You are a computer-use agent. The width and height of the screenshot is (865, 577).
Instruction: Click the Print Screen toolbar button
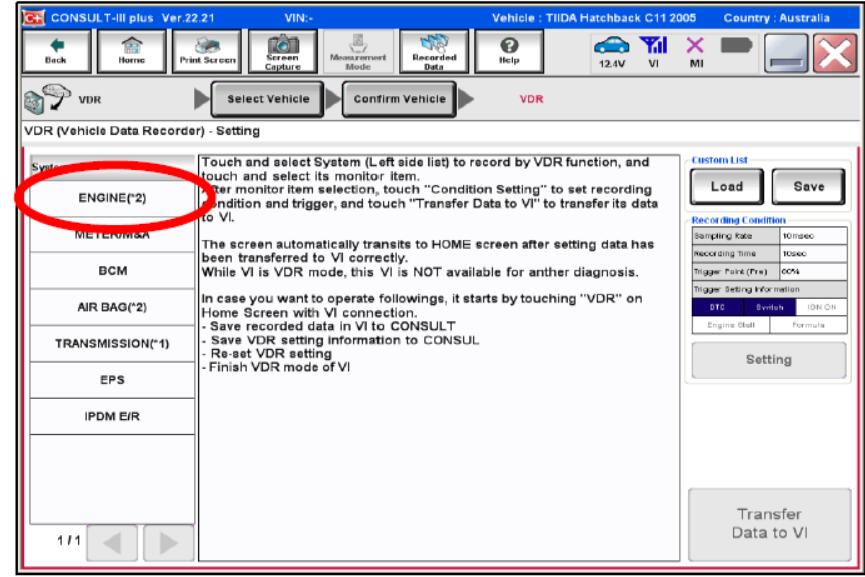tap(207, 51)
